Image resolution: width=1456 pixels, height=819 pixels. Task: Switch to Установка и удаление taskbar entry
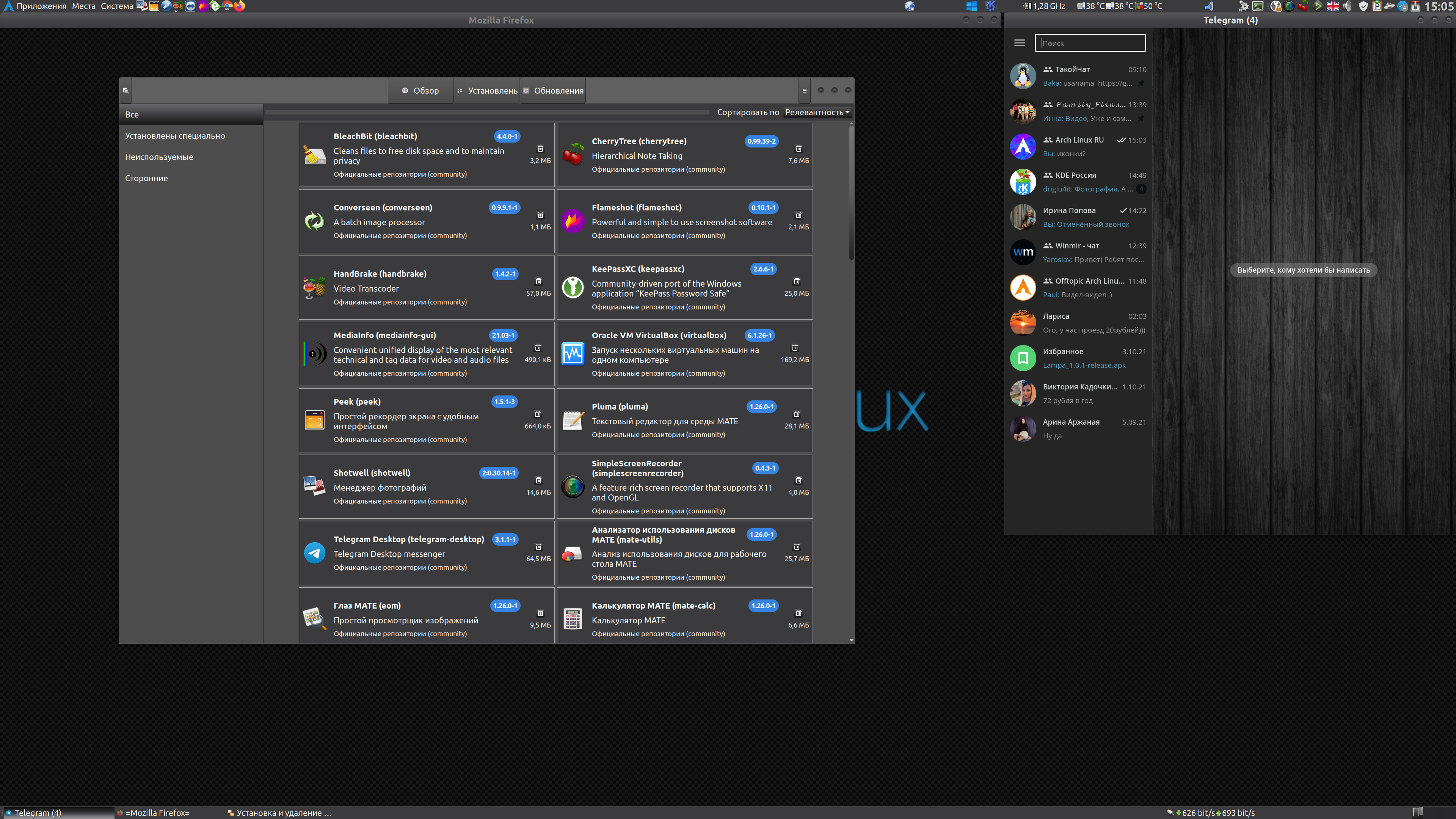[x=281, y=813]
